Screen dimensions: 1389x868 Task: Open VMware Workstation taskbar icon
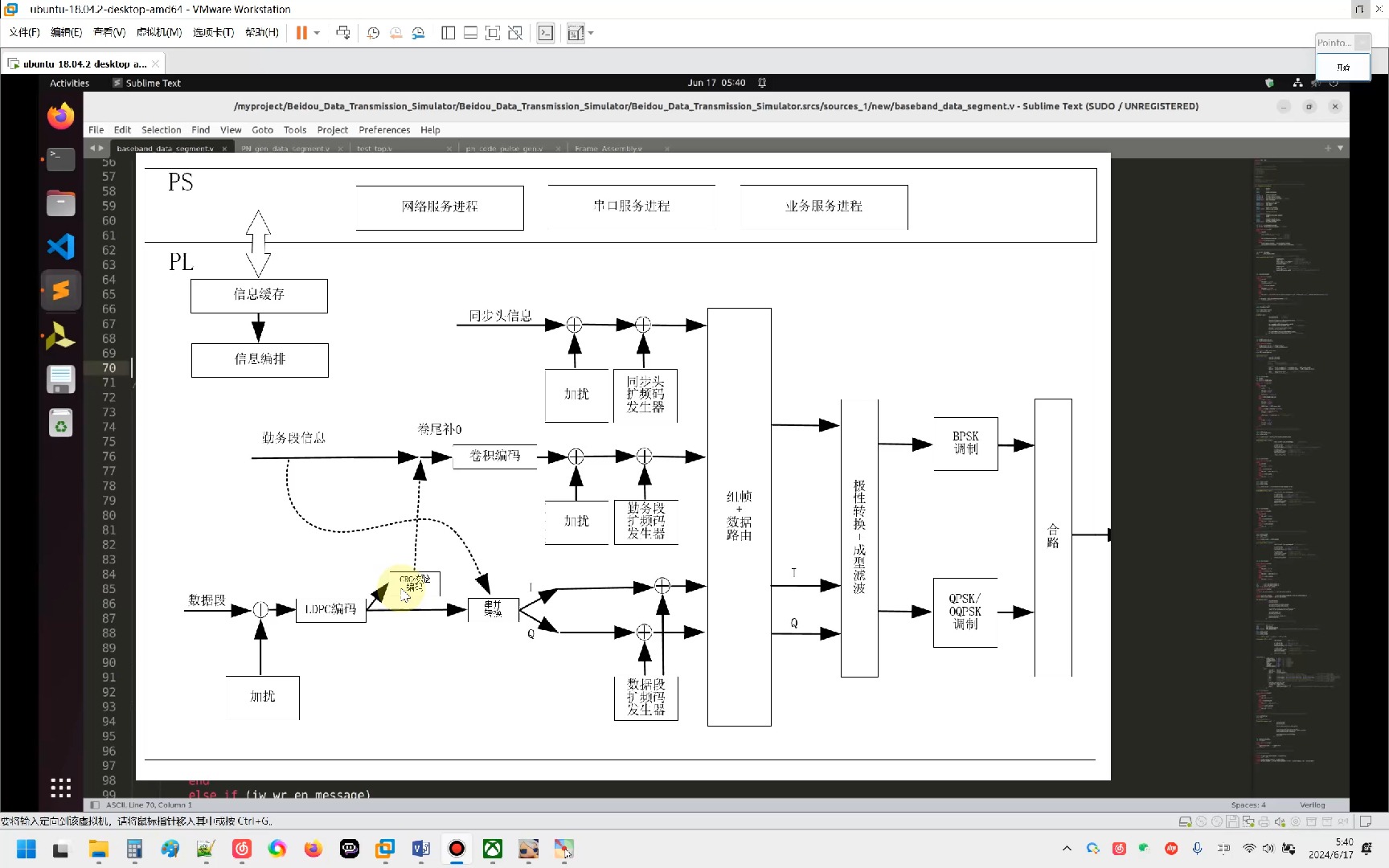point(385,849)
